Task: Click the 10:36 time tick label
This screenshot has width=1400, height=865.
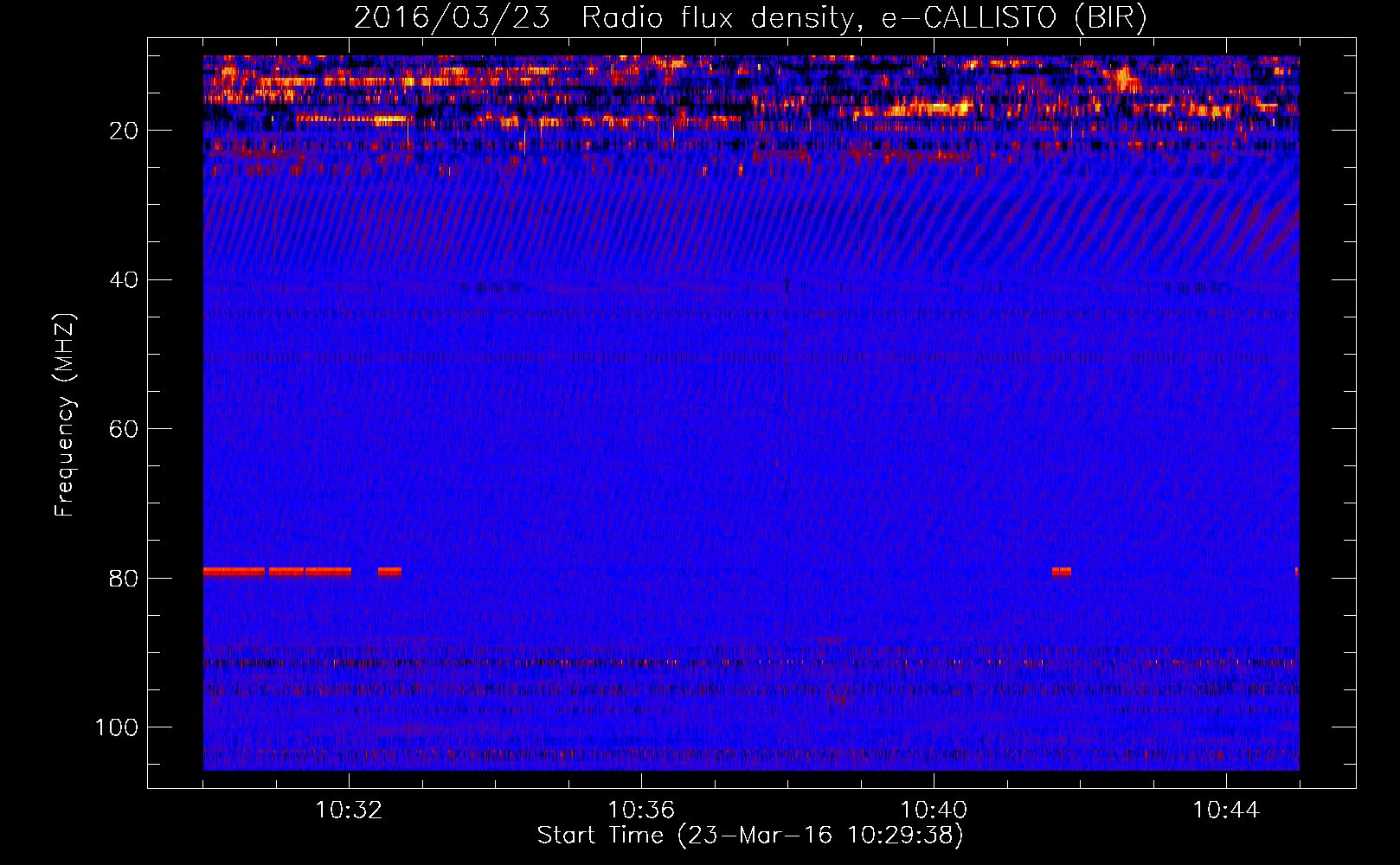Action: tap(641, 811)
